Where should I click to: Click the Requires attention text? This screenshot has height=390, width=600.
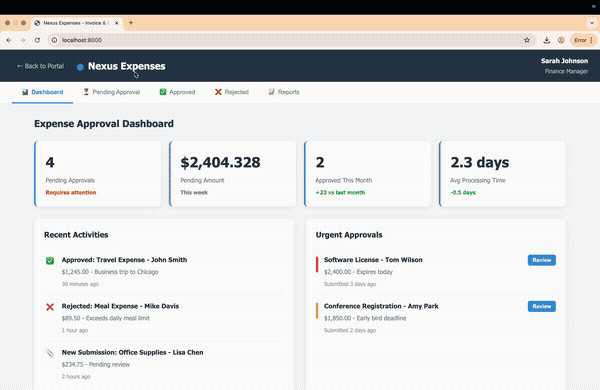tap(71, 193)
